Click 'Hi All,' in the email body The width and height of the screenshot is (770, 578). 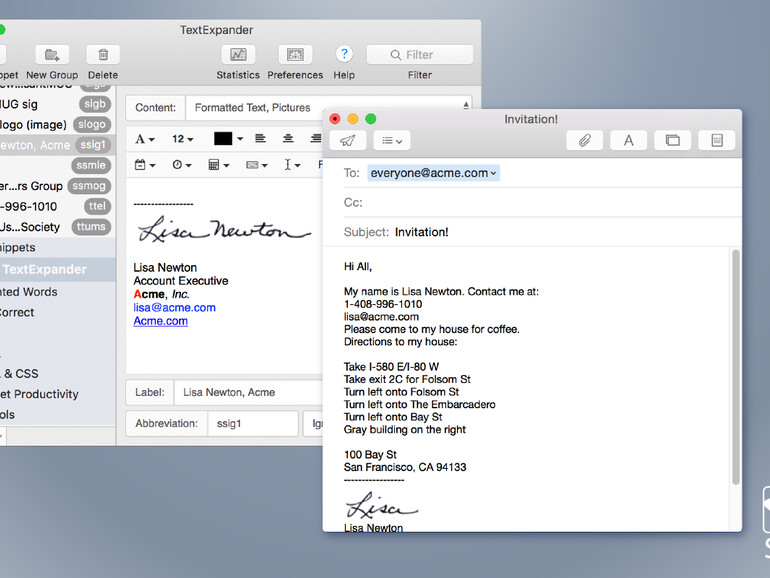358,267
